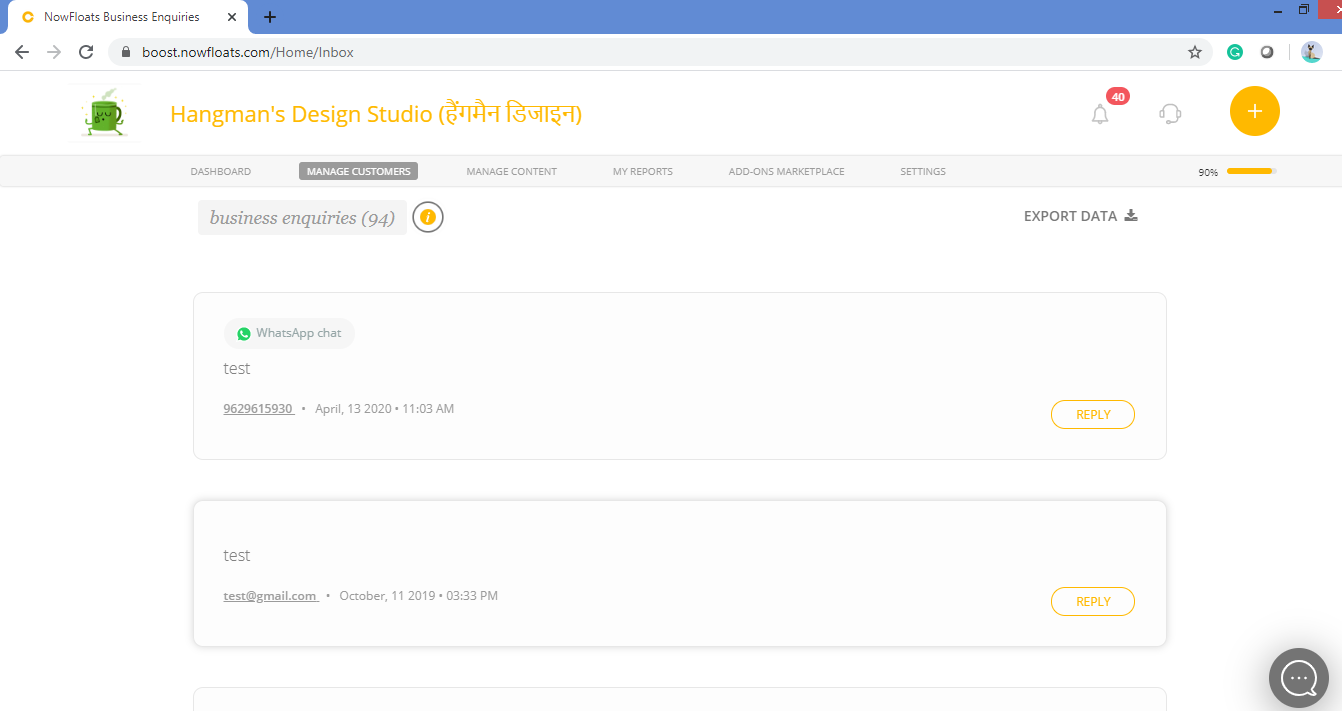This screenshot has height=711, width=1342.
Task: Reply to the test@gmail.com enquiry
Action: (1093, 601)
